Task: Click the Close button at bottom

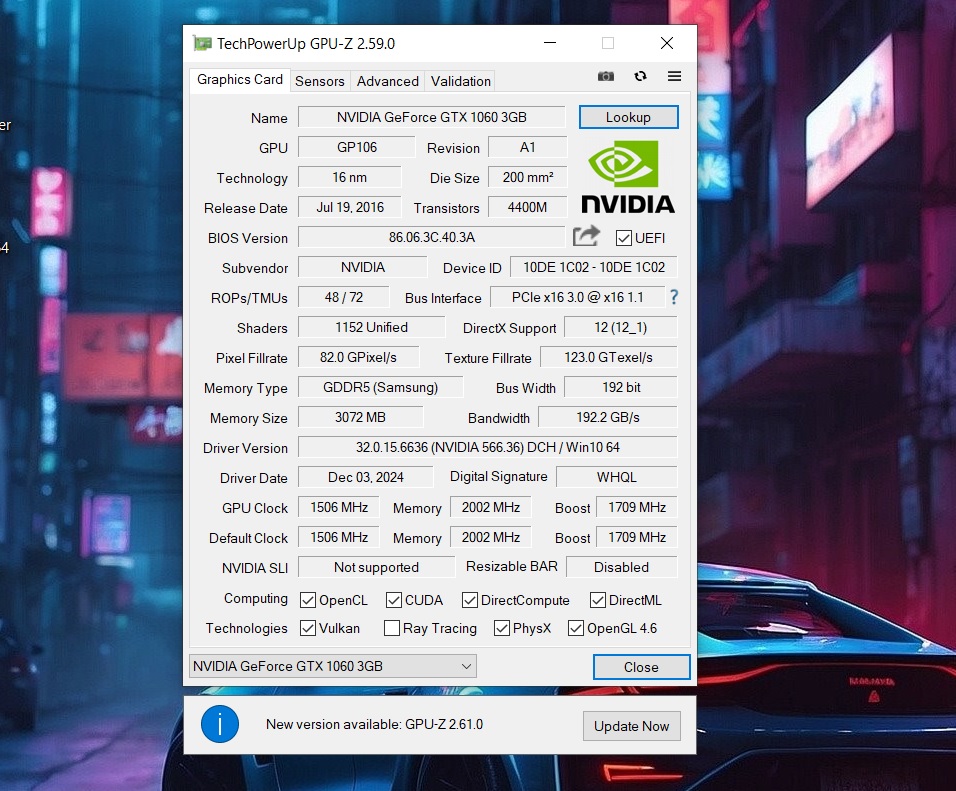Action: pyautogui.click(x=641, y=667)
